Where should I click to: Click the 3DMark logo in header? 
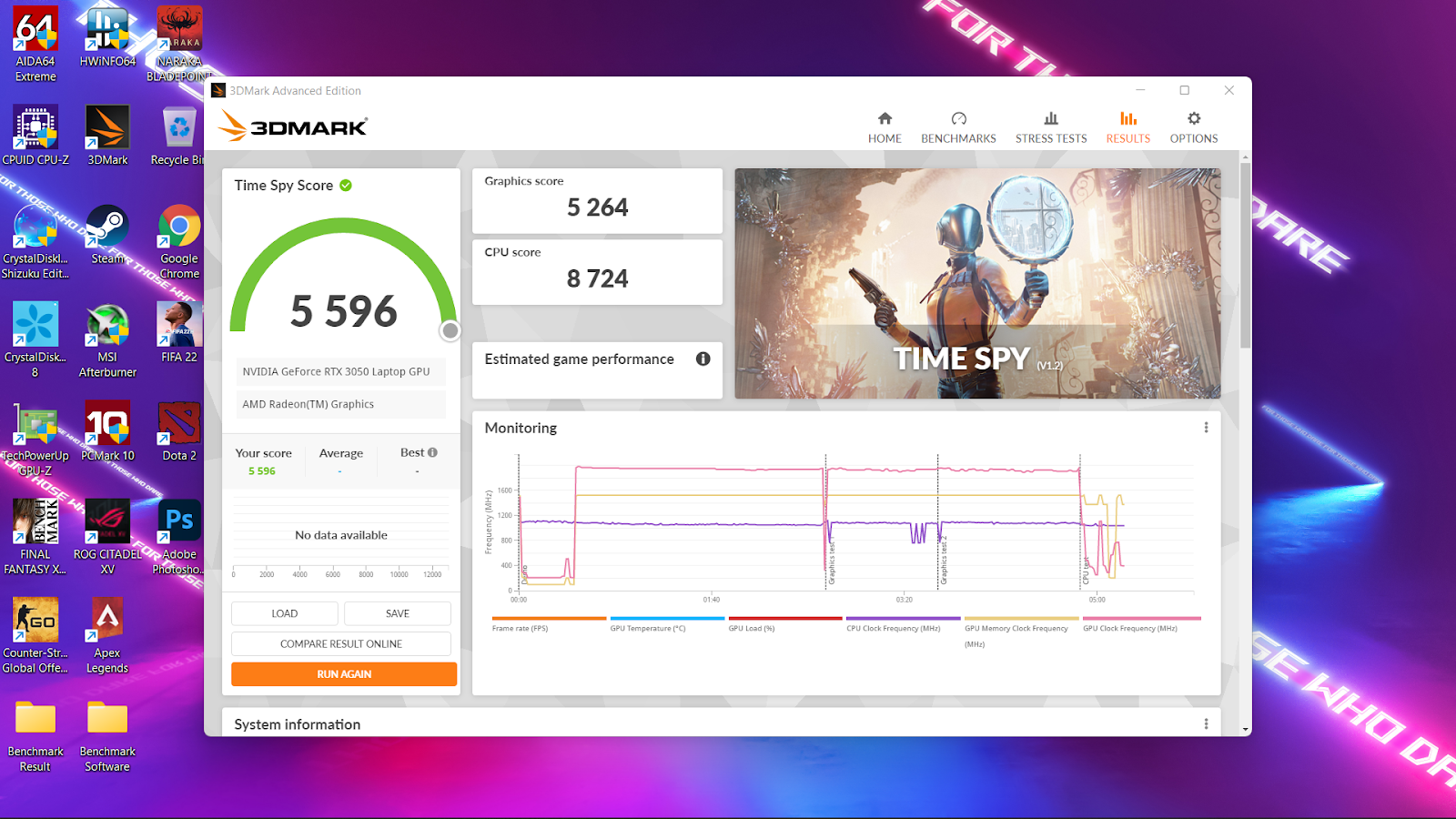tap(293, 126)
